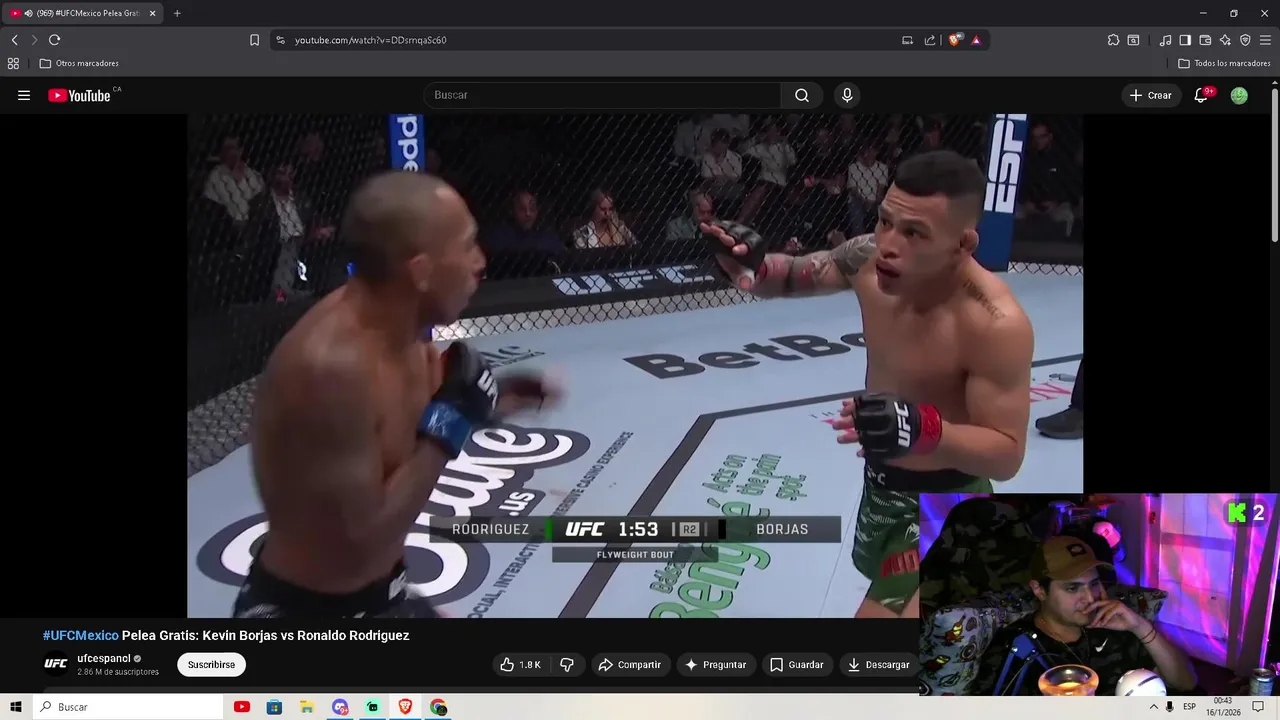This screenshot has width=1280, height=720.
Task: Change the ESP input language
Action: (x=1189, y=707)
